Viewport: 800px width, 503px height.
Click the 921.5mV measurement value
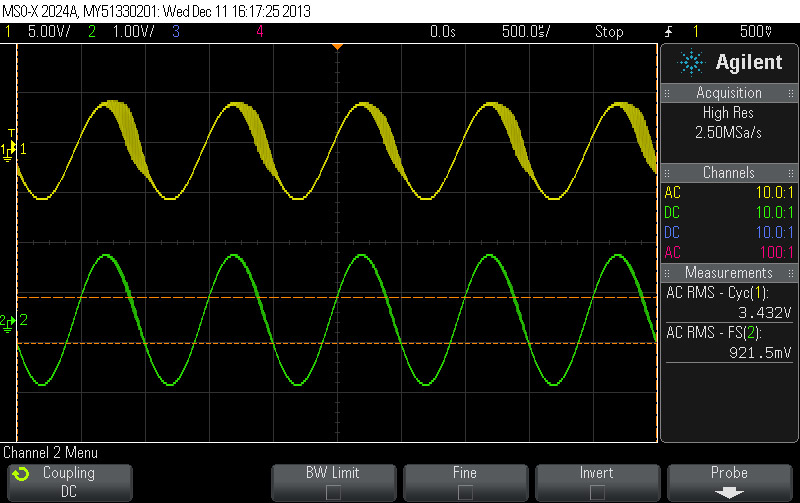[x=760, y=353]
